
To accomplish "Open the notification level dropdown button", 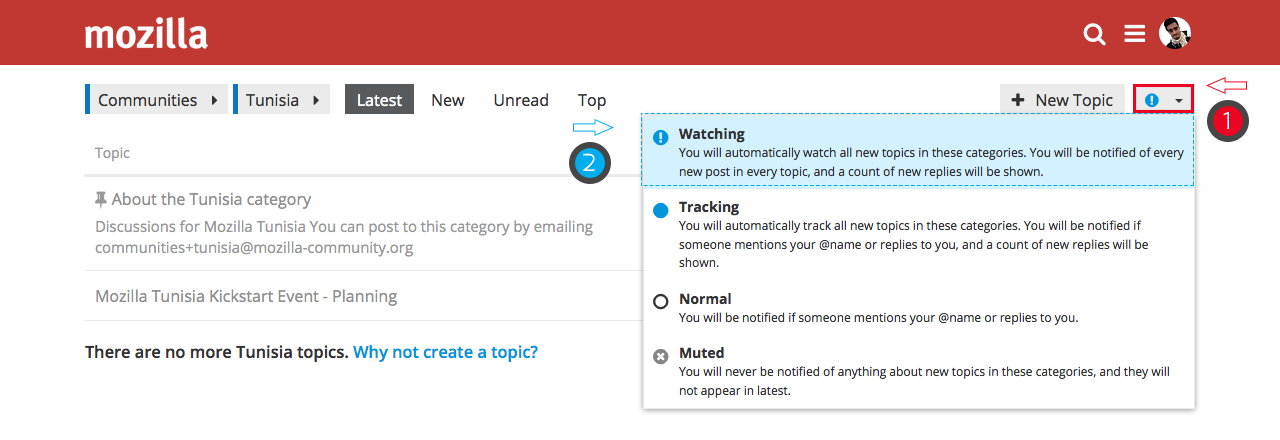I will tap(1164, 100).
